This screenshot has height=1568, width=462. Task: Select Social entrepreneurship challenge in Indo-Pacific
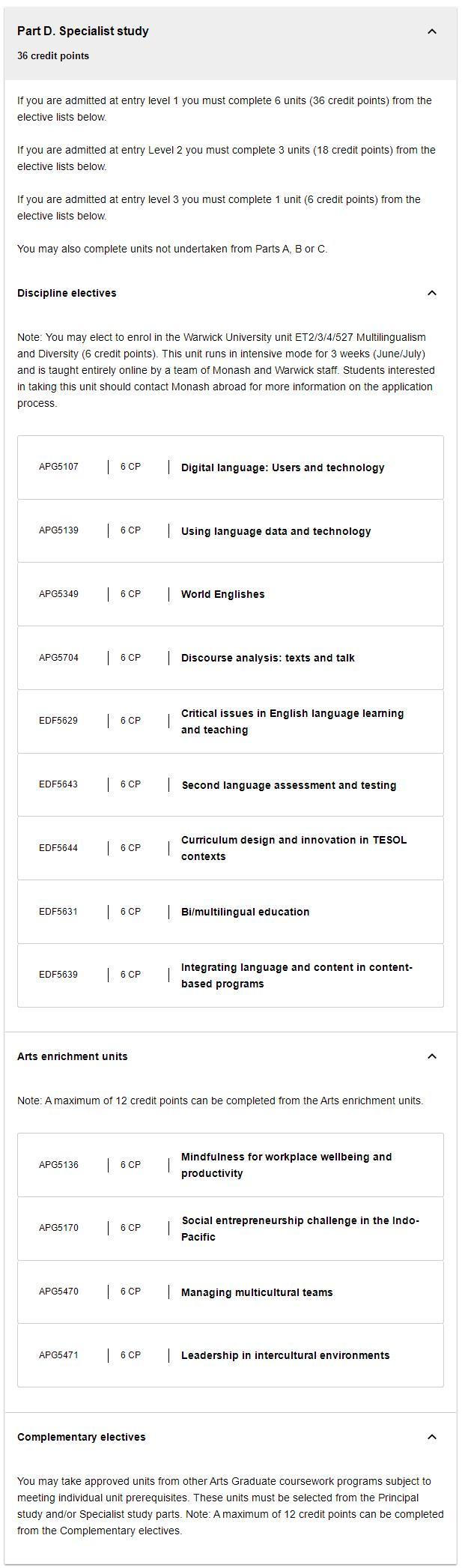click(300, 1229)
